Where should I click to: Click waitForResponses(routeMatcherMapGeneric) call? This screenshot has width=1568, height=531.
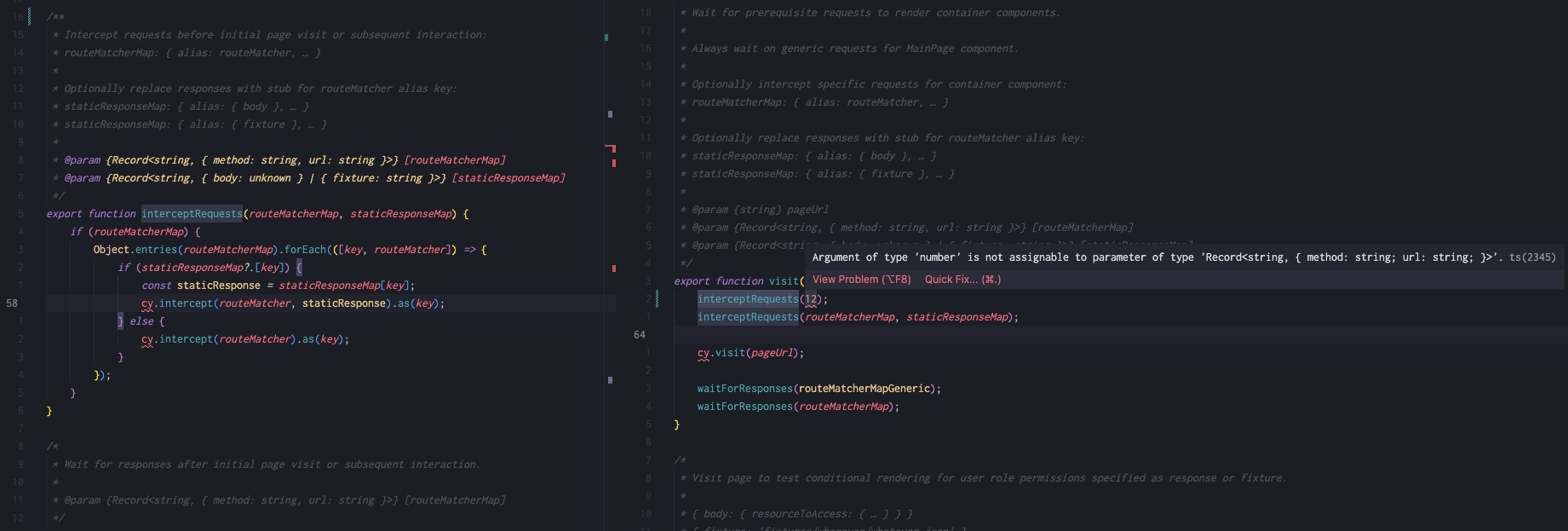(x=819, y=389)
